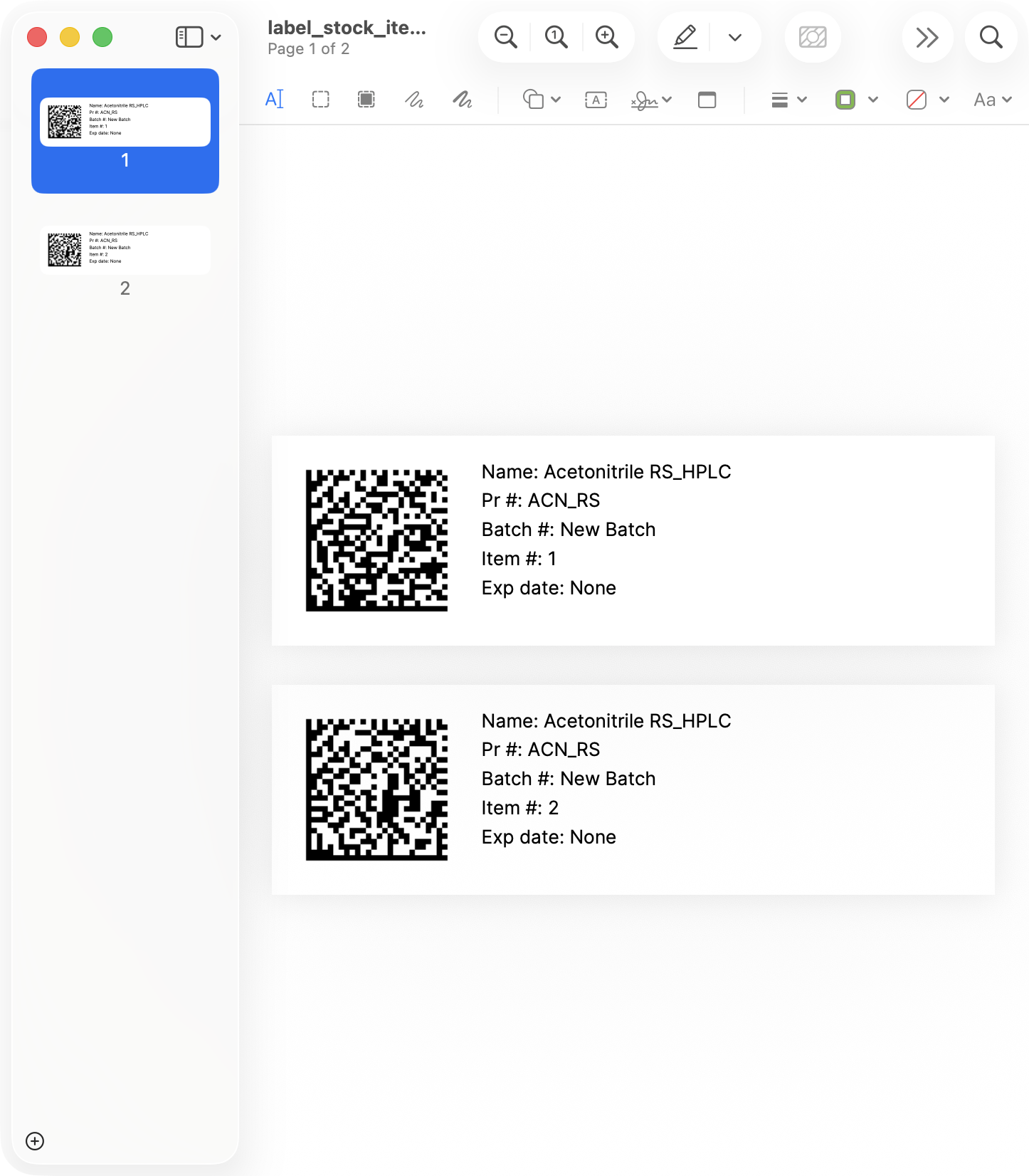Select the Sketch drawing tool

(x=414, y=100)
